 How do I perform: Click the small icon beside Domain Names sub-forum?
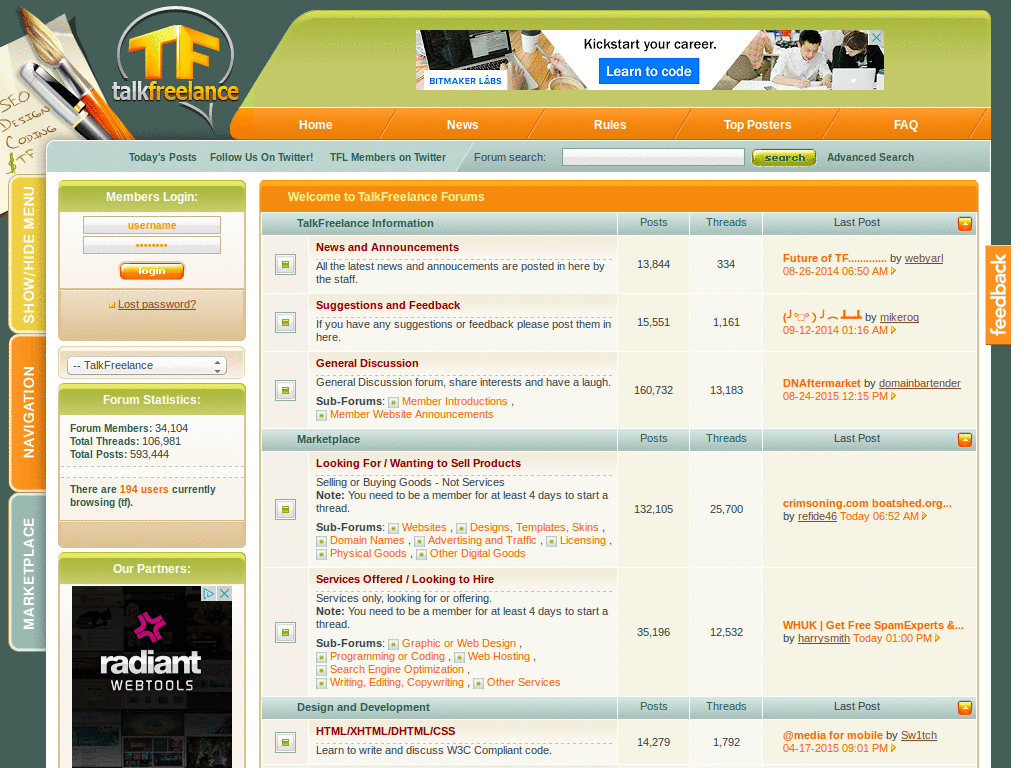321,541
